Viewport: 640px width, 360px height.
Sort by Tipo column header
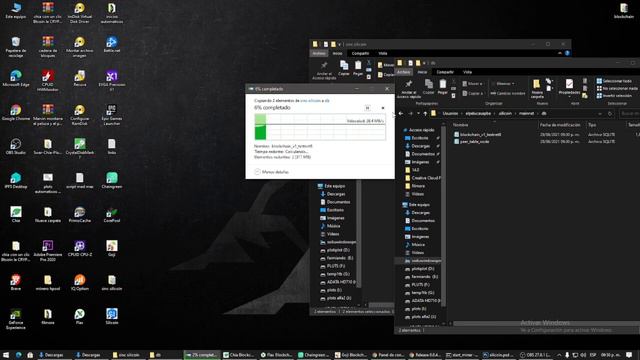(x=592, y=125)
